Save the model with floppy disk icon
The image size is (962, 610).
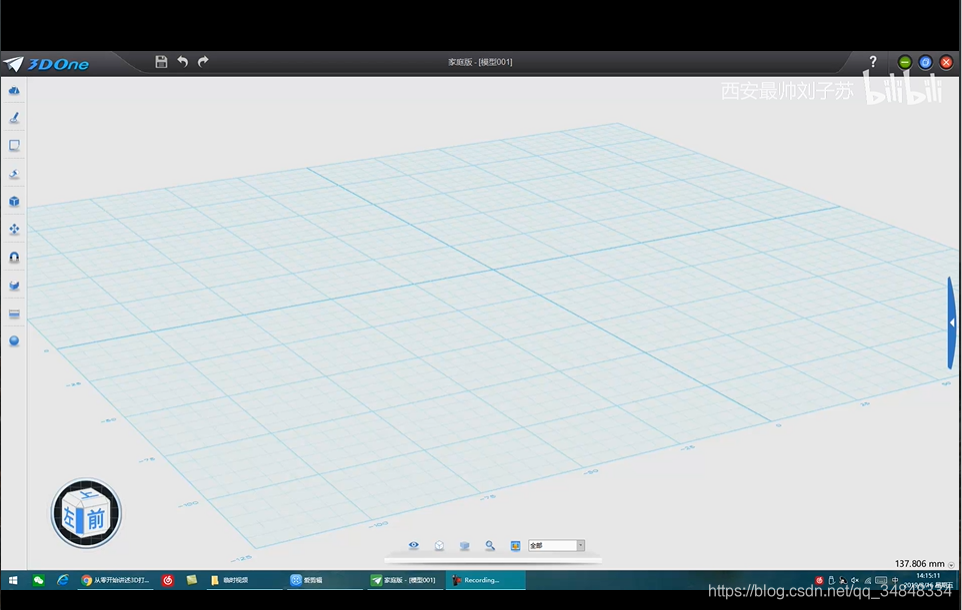(161, 61)
